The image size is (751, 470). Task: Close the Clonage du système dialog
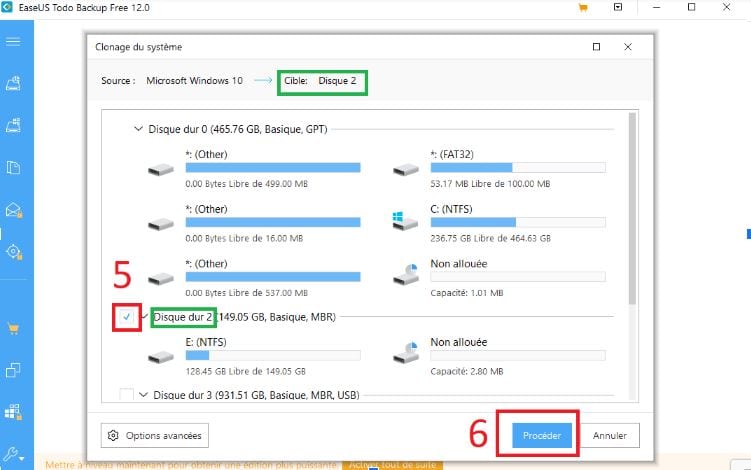(x=628, y=47)
